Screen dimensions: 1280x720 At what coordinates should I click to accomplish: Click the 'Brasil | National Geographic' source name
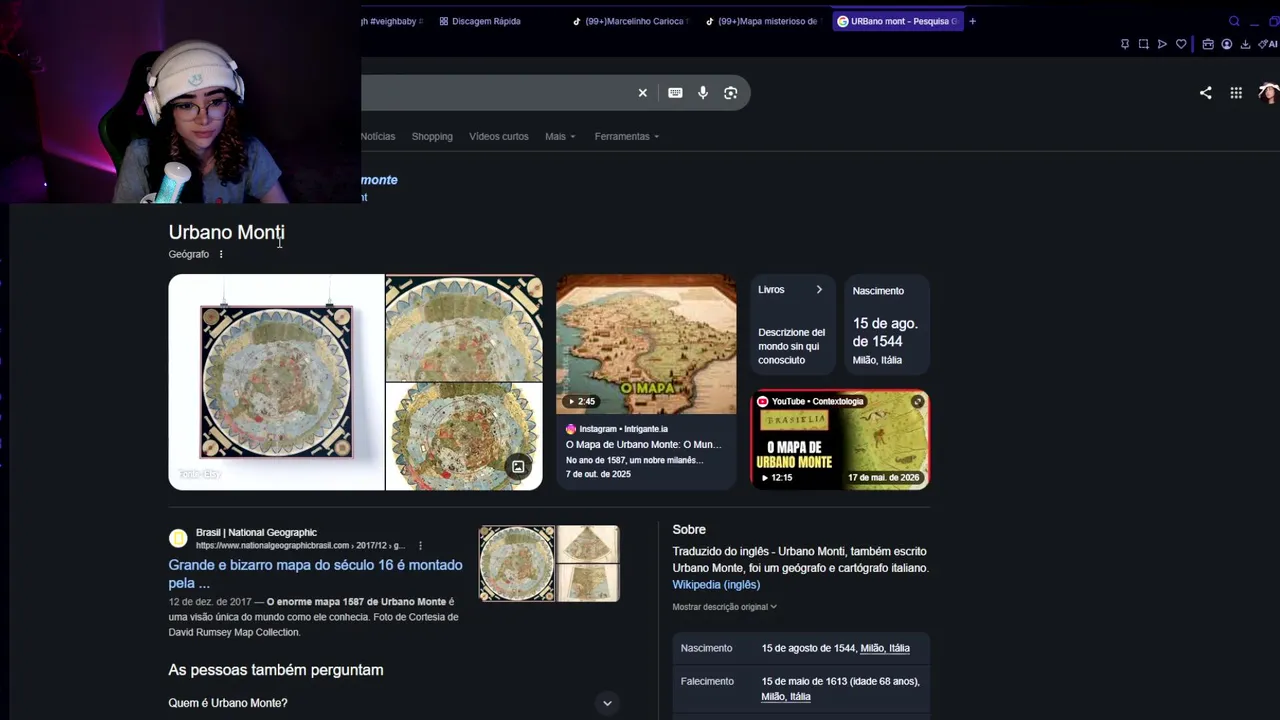(256, 533)
